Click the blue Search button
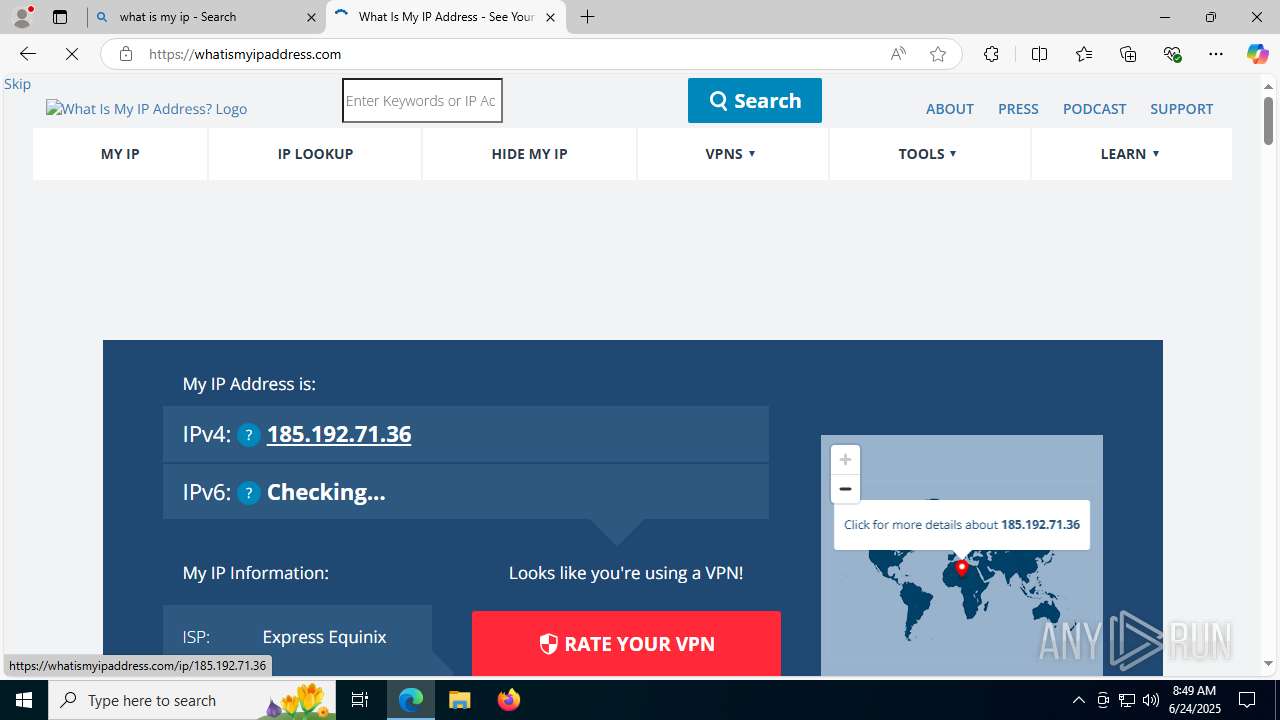 coord(755,100)
